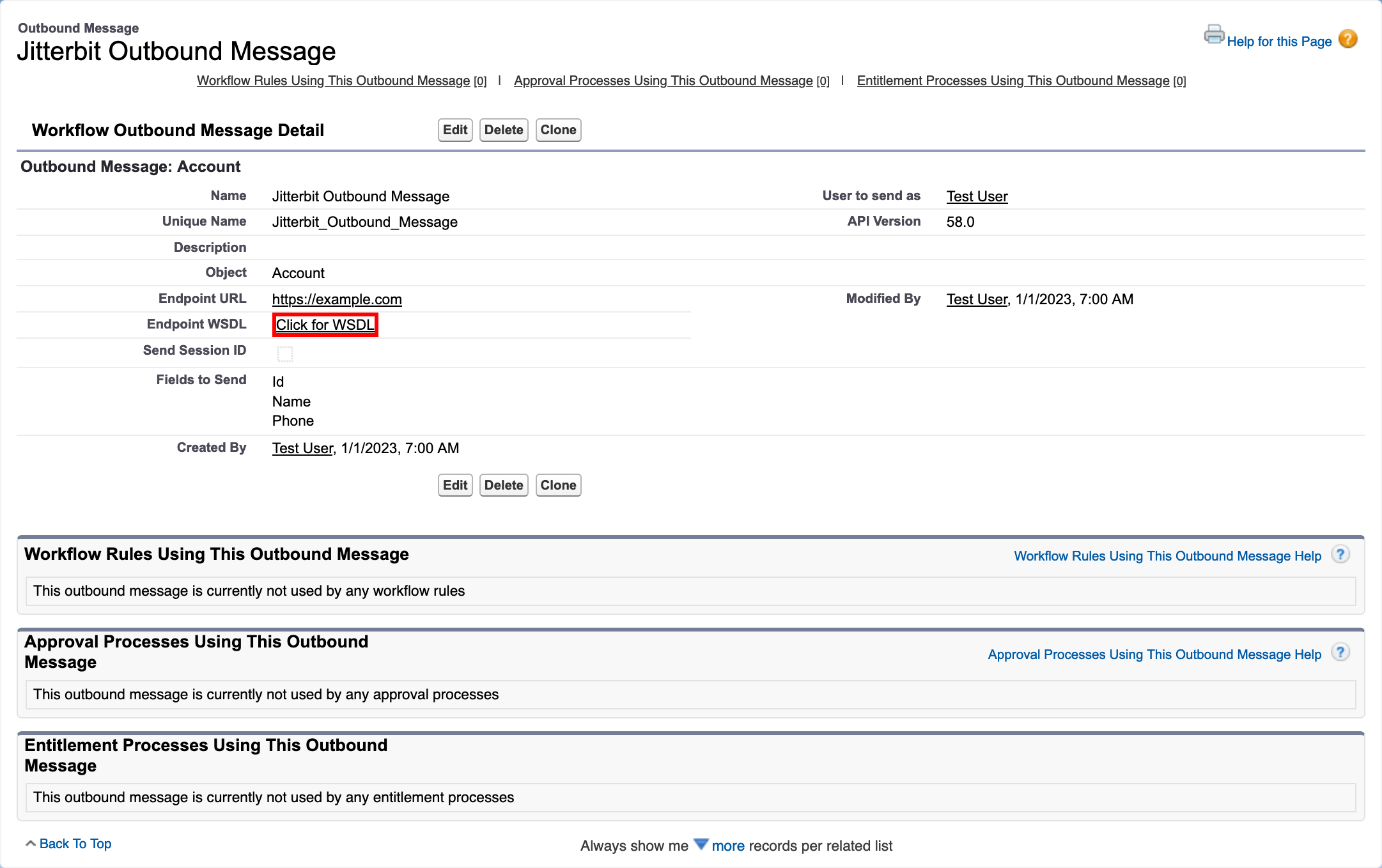Open Workflow Rules Using This Outbound Message Help
The height and width of the screenshot is (868, 1382).
click(x=1167, y=556)
